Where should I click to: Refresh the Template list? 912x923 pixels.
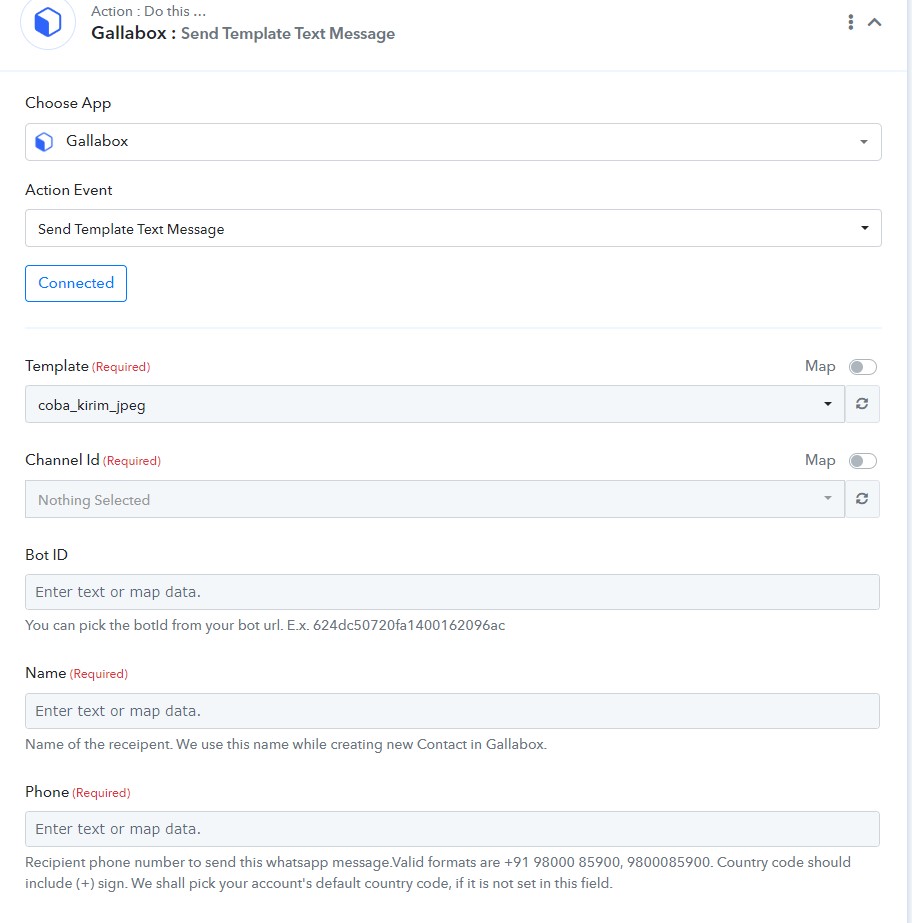[x=862, y=404]
